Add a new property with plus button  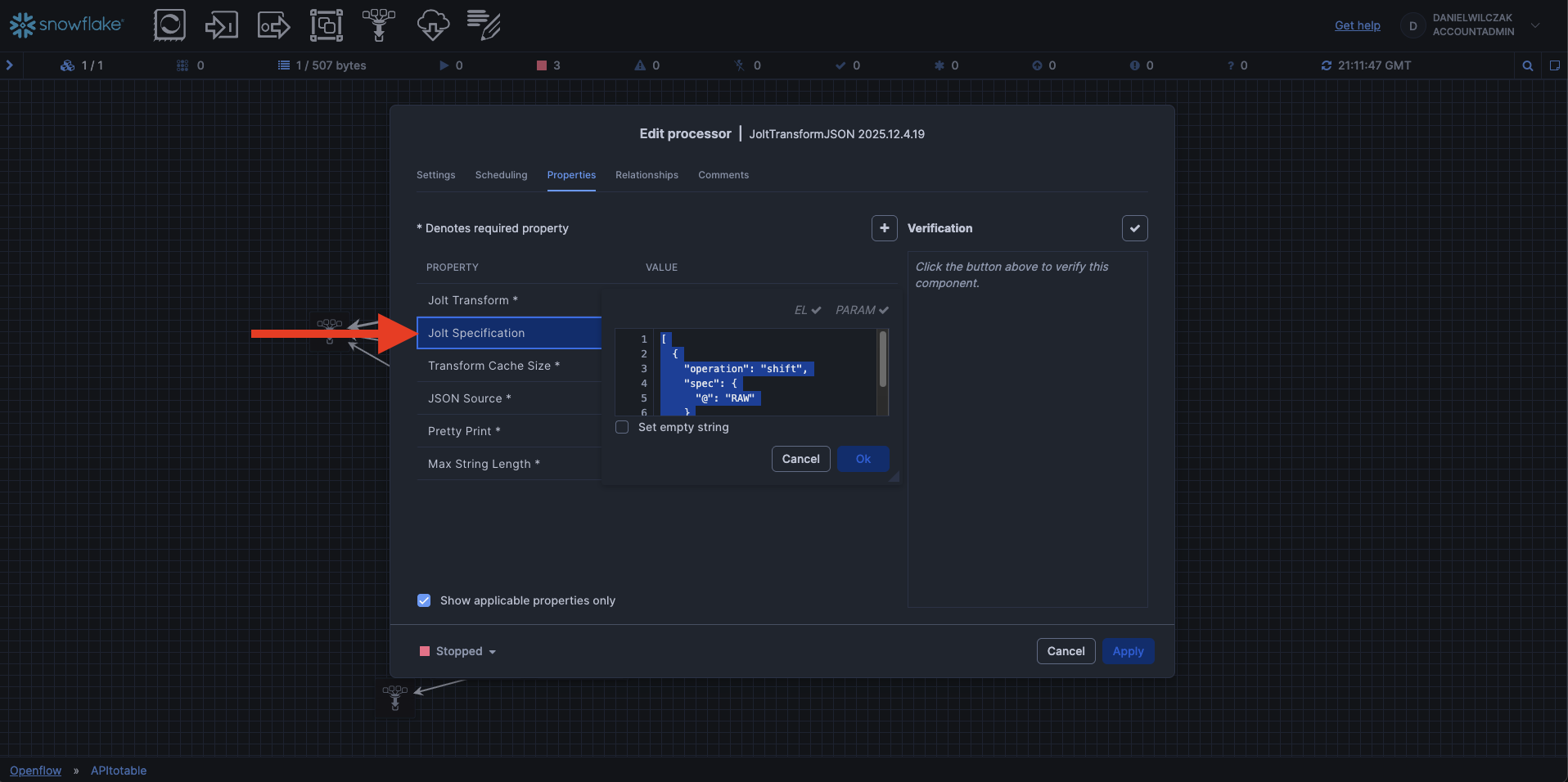coord(884,228)
